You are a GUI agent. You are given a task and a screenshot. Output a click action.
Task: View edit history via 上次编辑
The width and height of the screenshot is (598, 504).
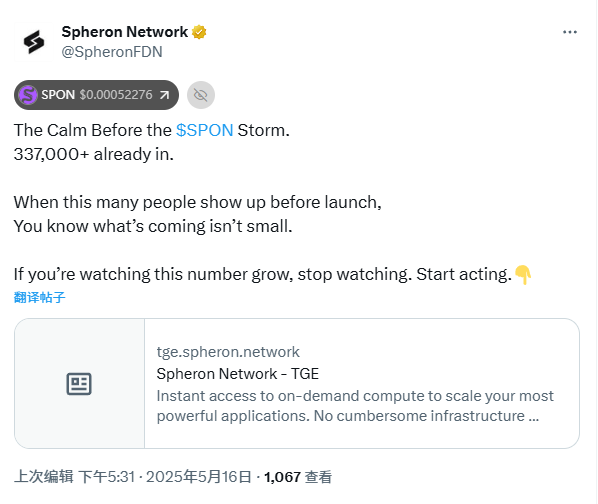(43, 477)
